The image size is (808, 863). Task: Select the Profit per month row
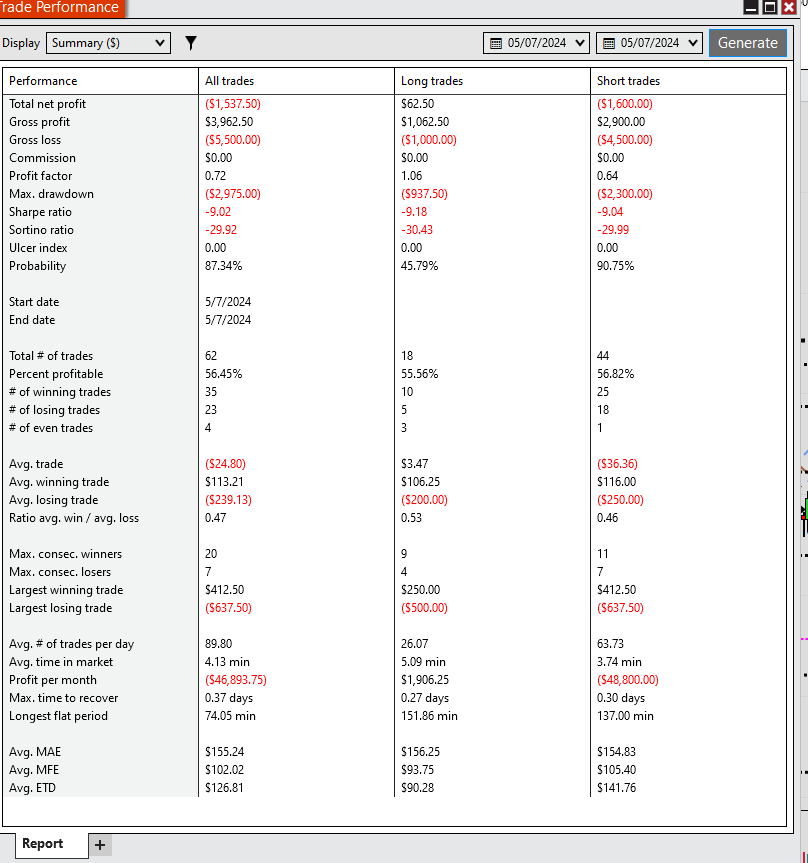394,680
